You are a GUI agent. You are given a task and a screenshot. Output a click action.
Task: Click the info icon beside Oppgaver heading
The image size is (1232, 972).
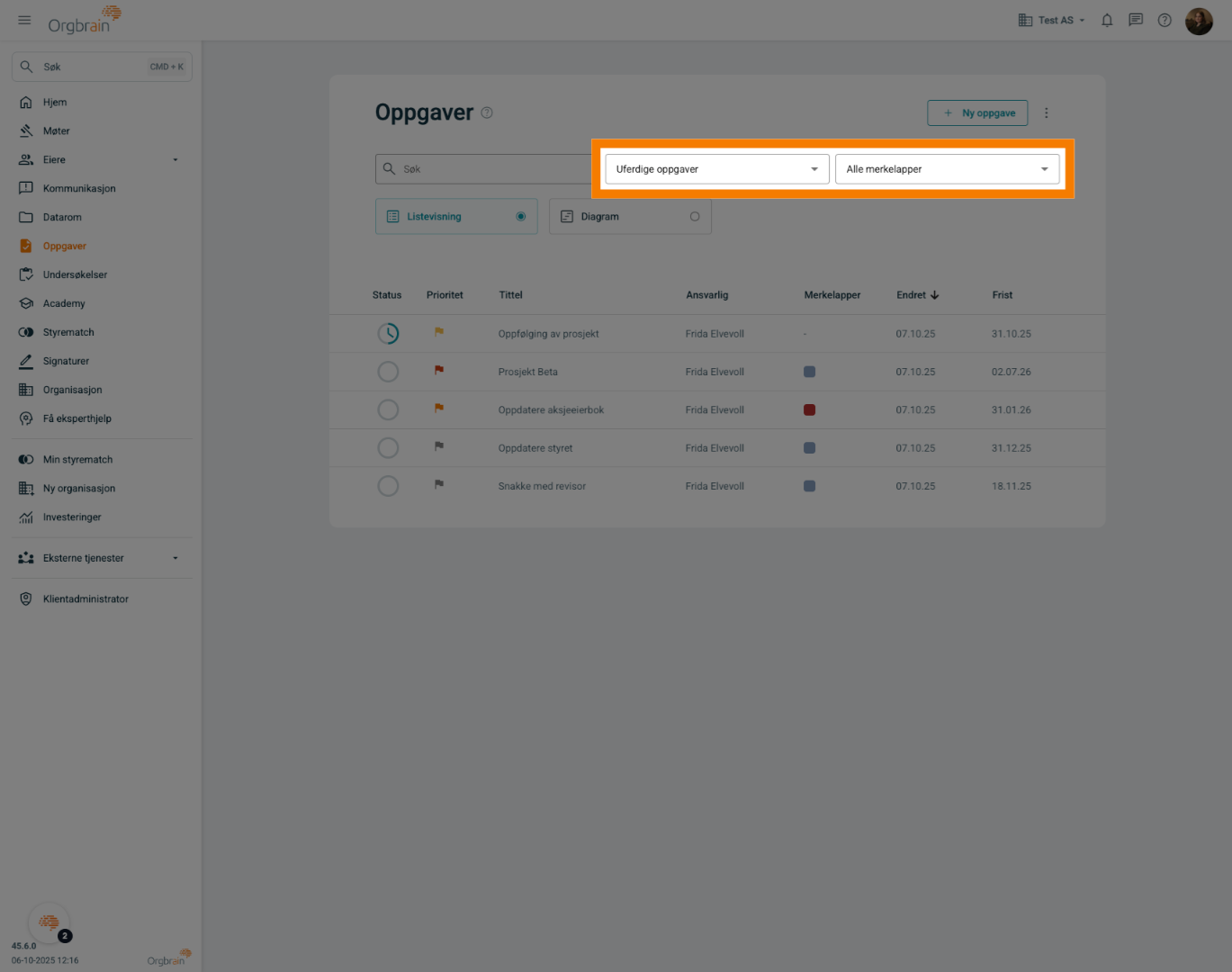[x=487, y=113]
